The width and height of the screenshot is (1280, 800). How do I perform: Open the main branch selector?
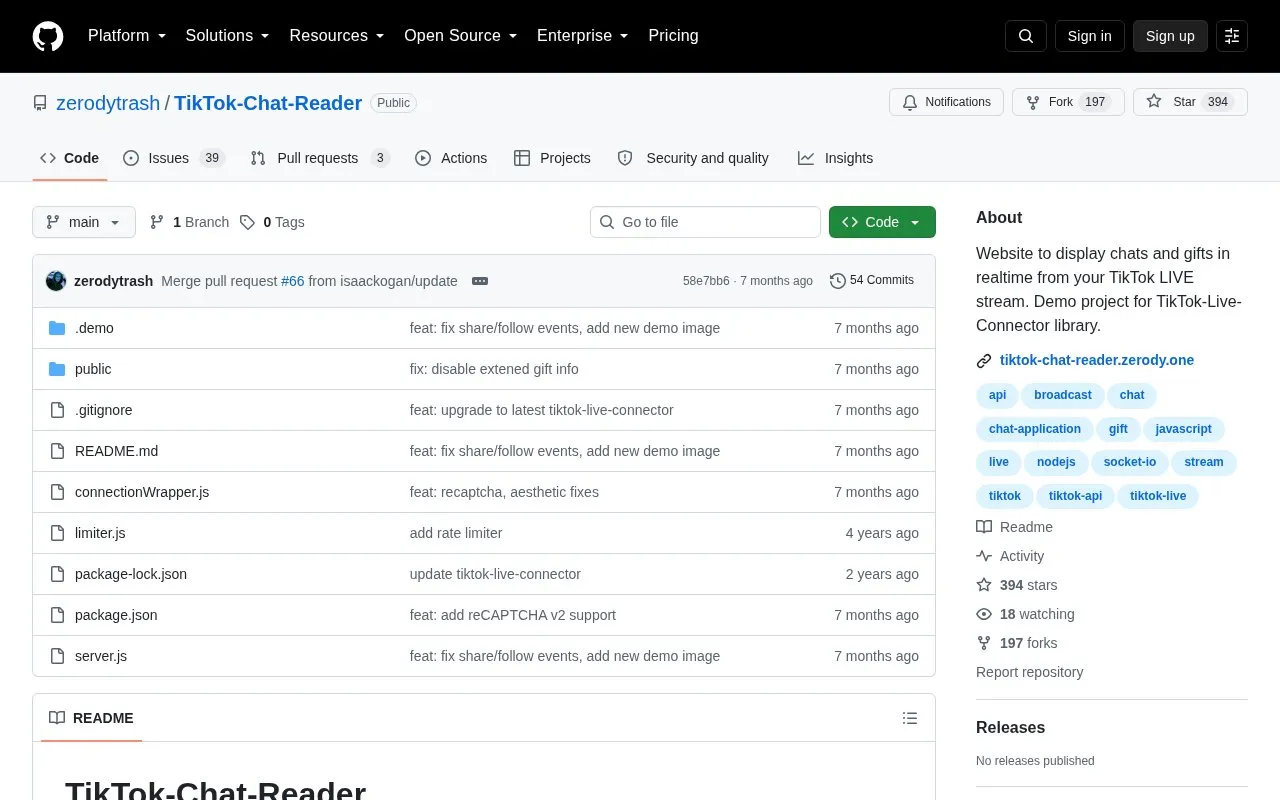click(84, 222)
